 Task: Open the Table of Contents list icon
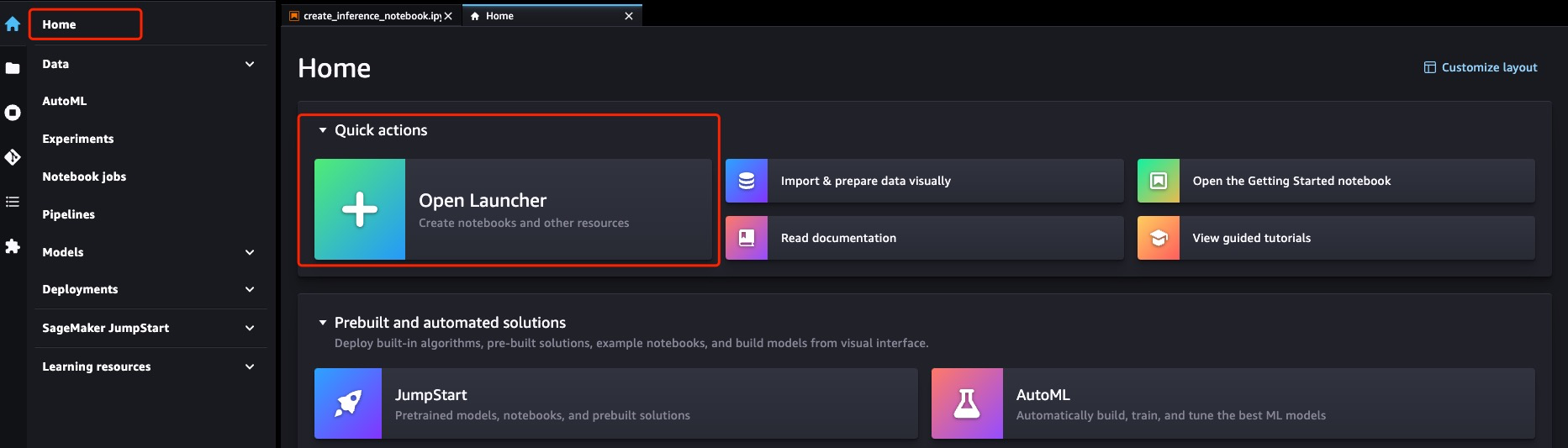point(13,202)
